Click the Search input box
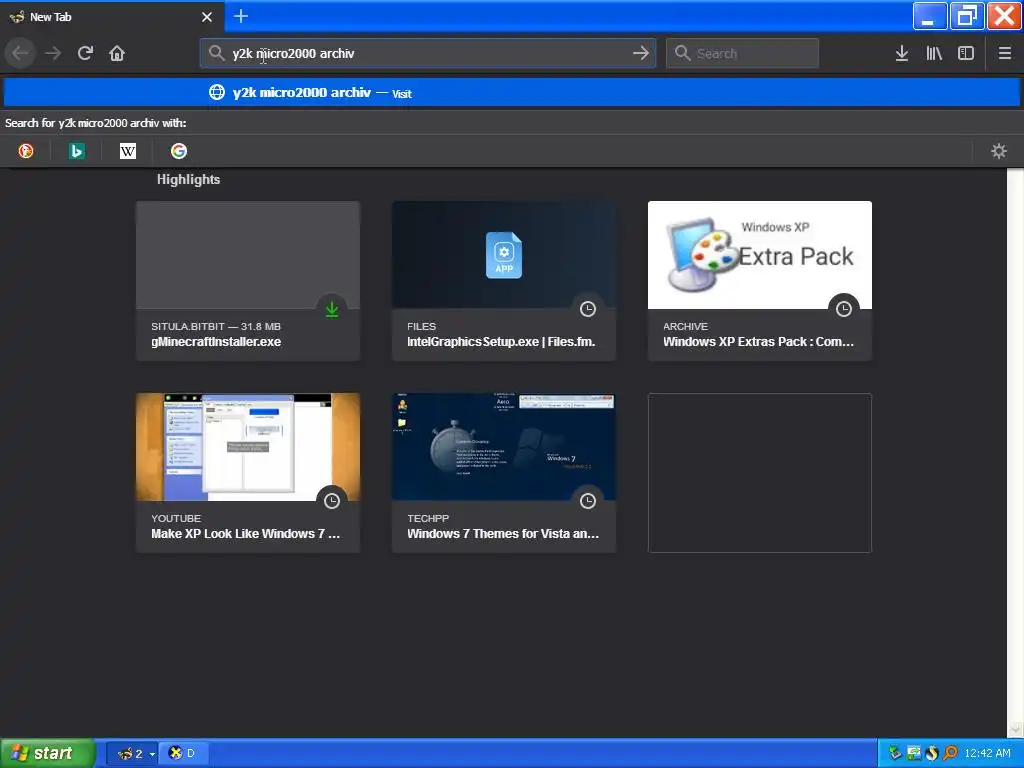1024x768 pixels. (x=743, y=53)
